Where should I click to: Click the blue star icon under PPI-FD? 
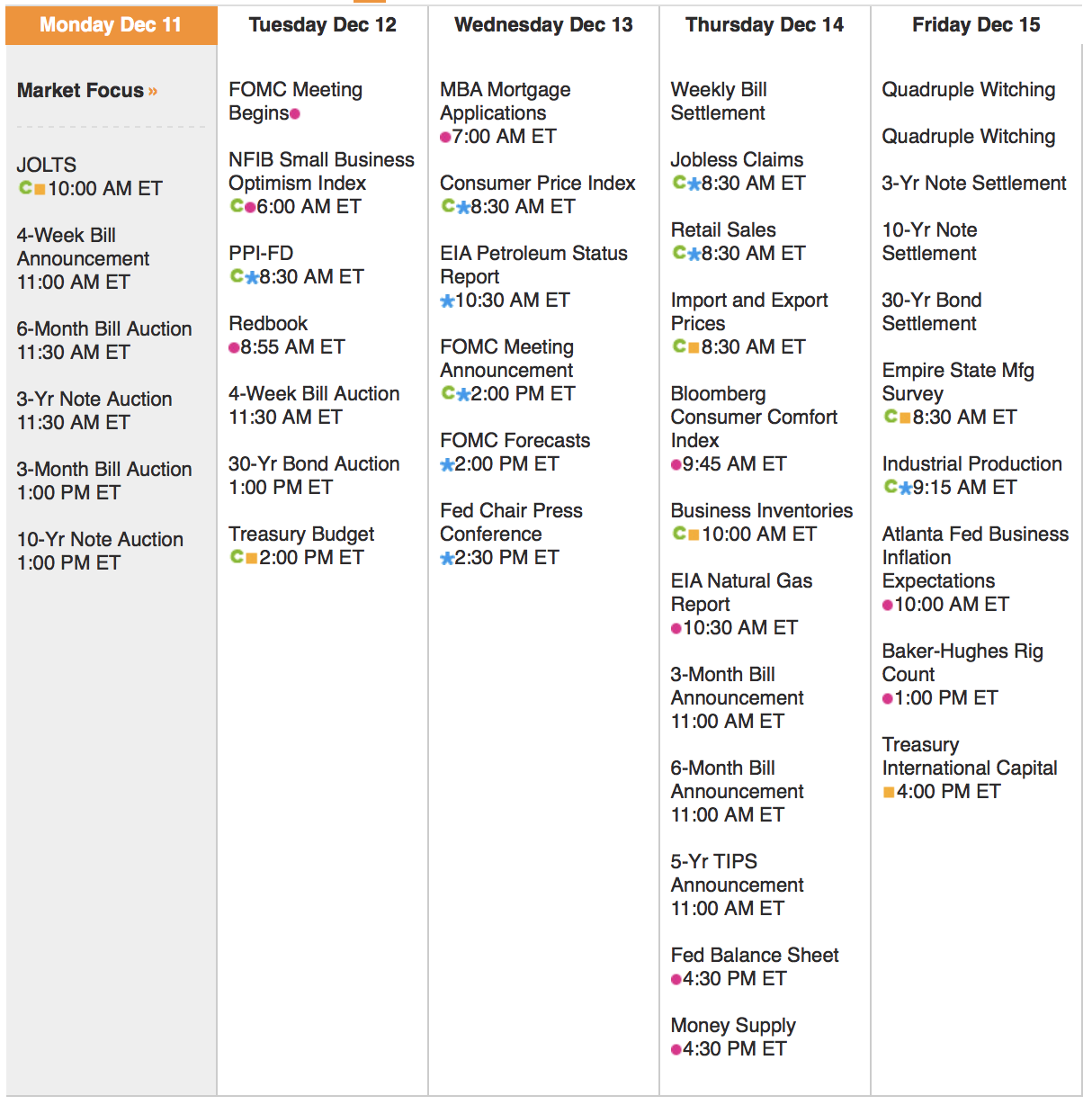(x=252, y=277)
